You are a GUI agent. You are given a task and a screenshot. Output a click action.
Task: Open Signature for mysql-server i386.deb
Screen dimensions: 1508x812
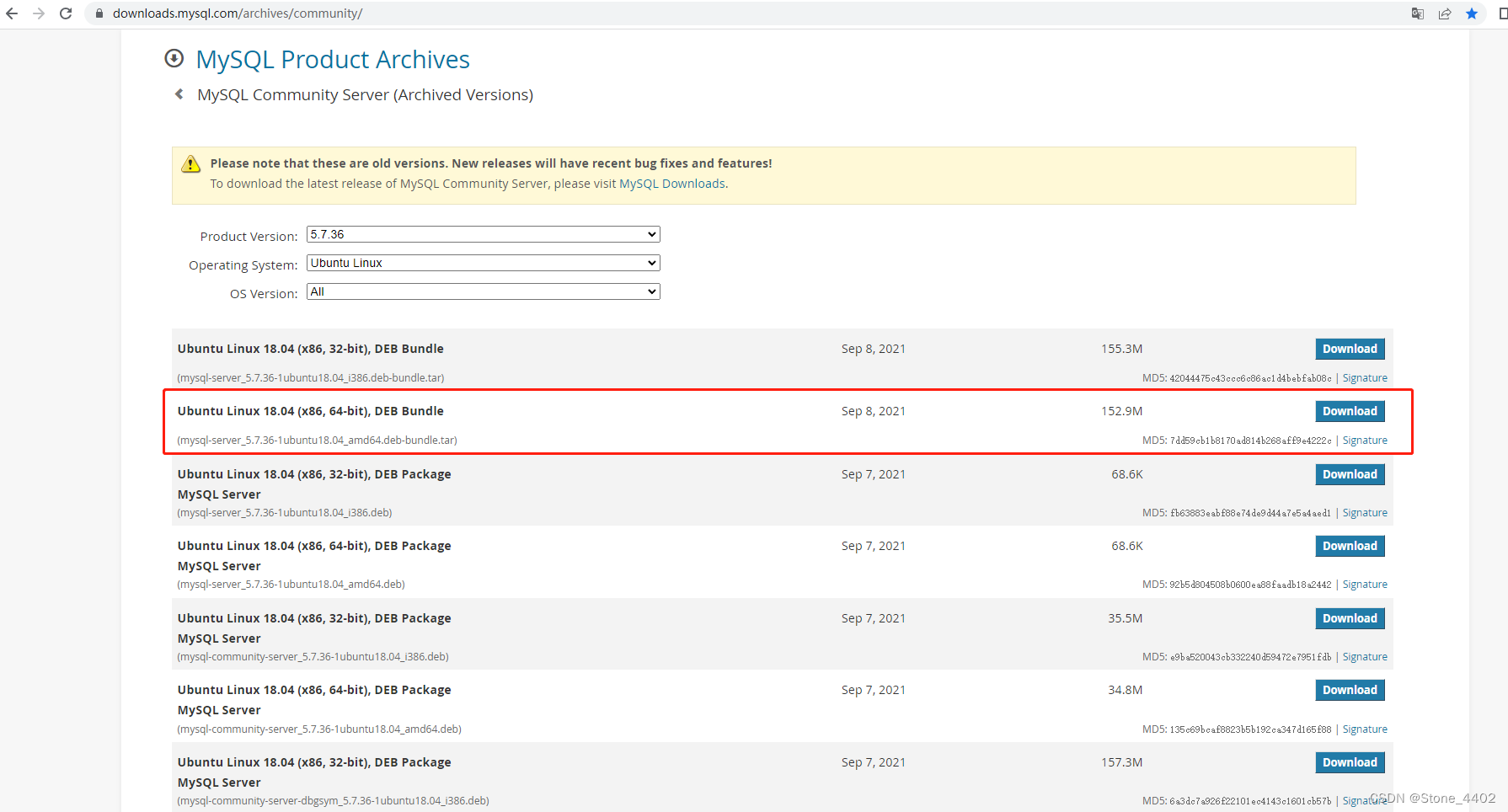click(x=1365, y=513)
